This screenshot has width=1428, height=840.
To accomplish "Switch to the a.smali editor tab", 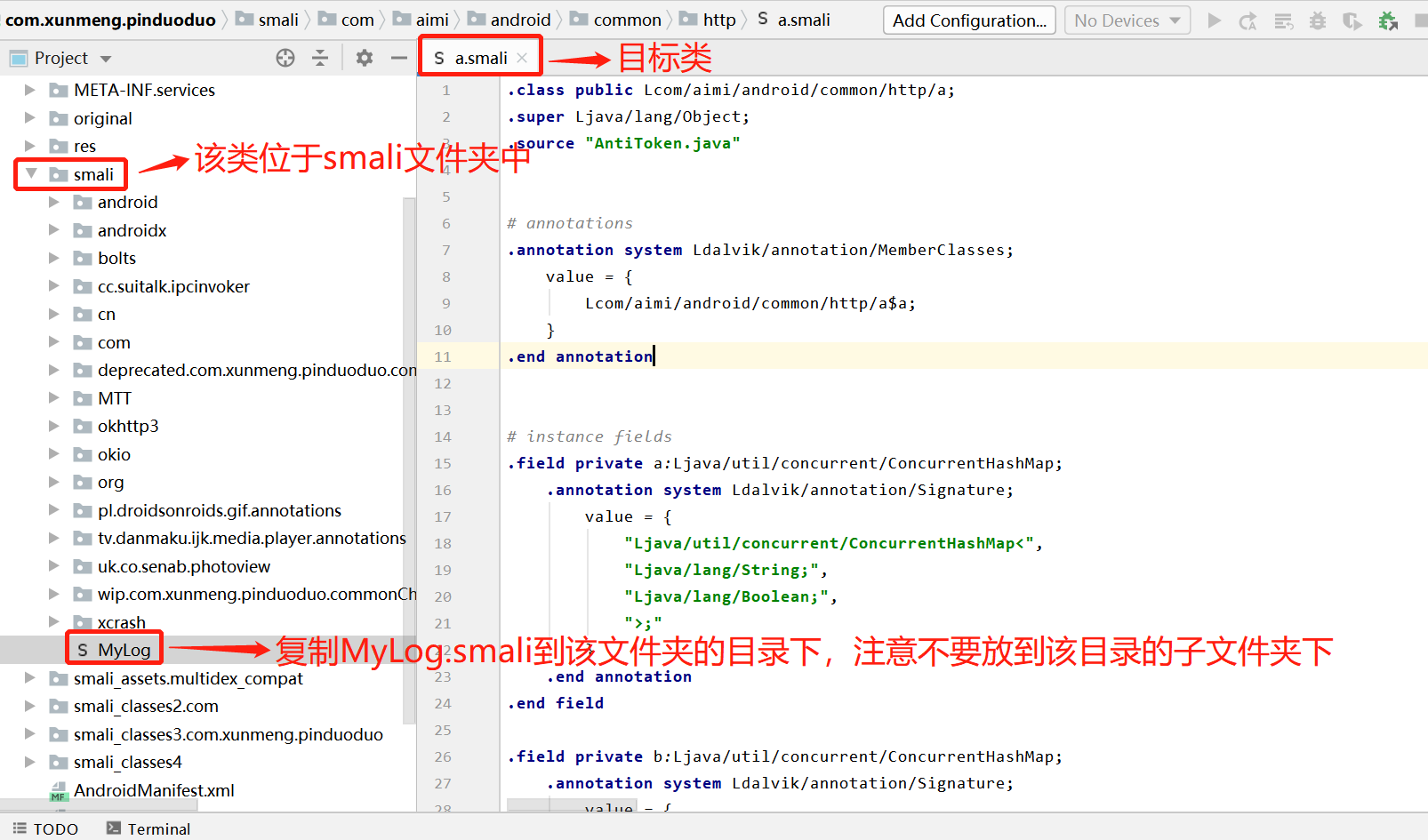I will [x=479, y=56].
